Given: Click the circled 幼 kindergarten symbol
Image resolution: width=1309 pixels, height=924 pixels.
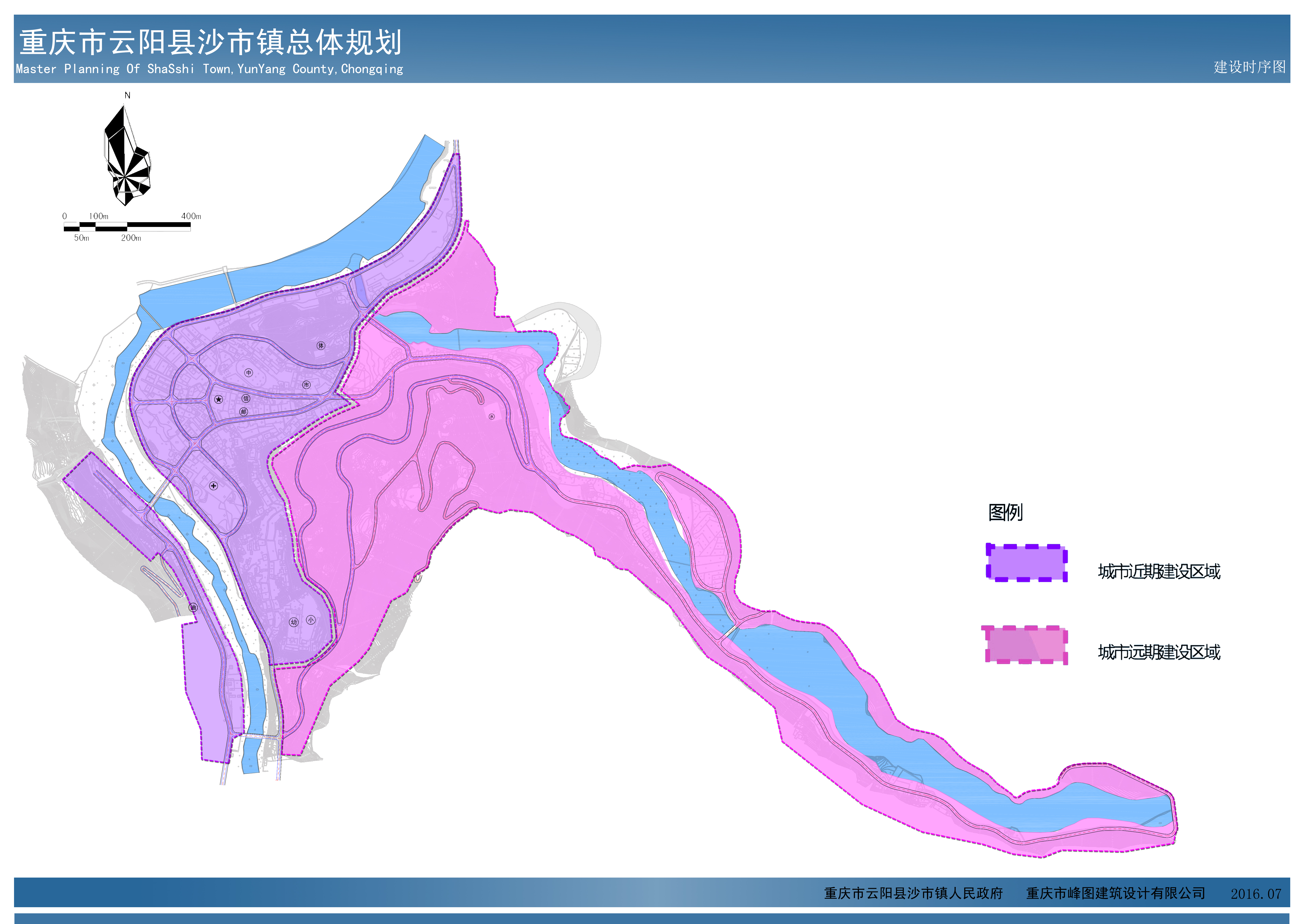Looking at the screenshot, I should pos(294,622).
